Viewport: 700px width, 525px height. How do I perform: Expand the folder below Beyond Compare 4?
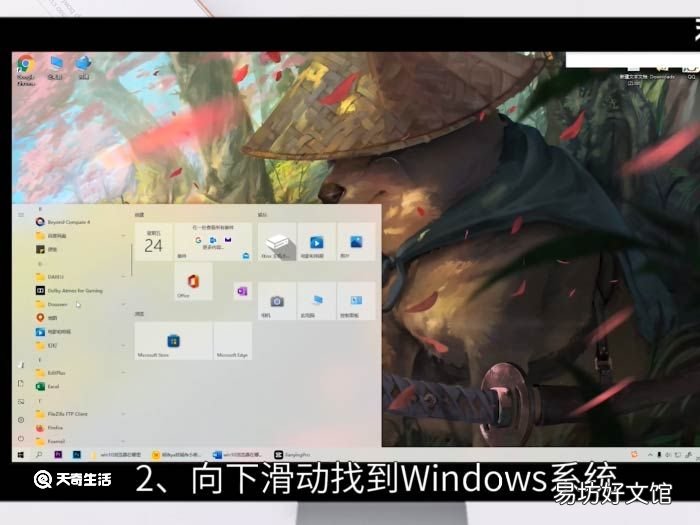[81, 236]
